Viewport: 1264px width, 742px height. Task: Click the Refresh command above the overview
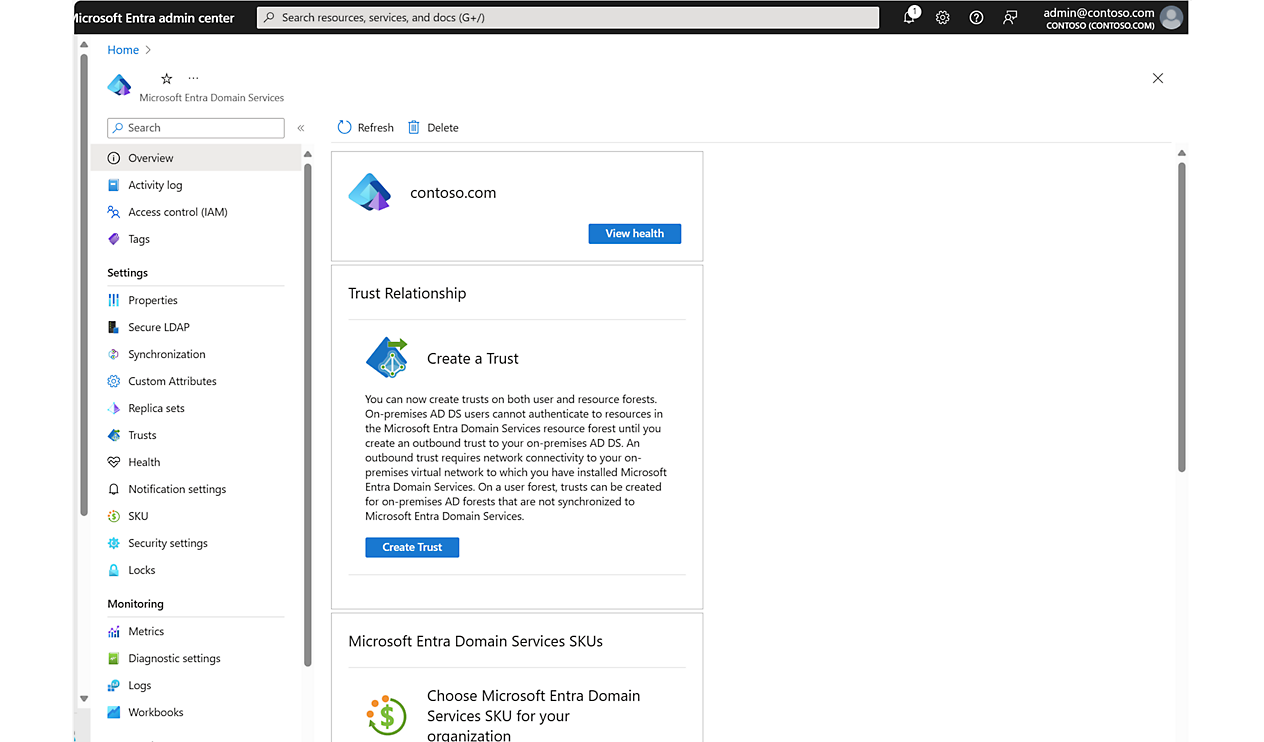[x=364, y=127]
